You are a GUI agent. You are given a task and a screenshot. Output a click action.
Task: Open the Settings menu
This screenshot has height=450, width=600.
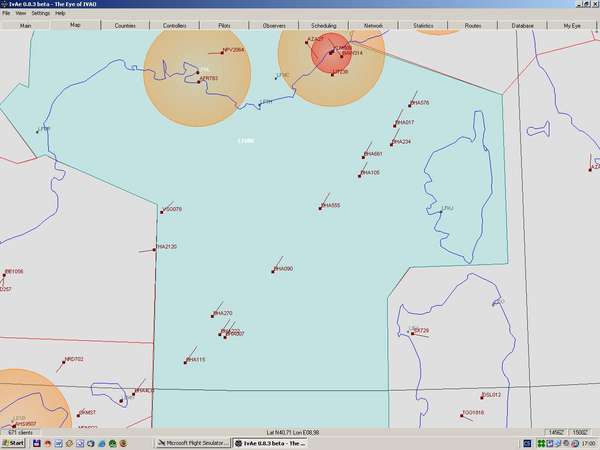41,13
